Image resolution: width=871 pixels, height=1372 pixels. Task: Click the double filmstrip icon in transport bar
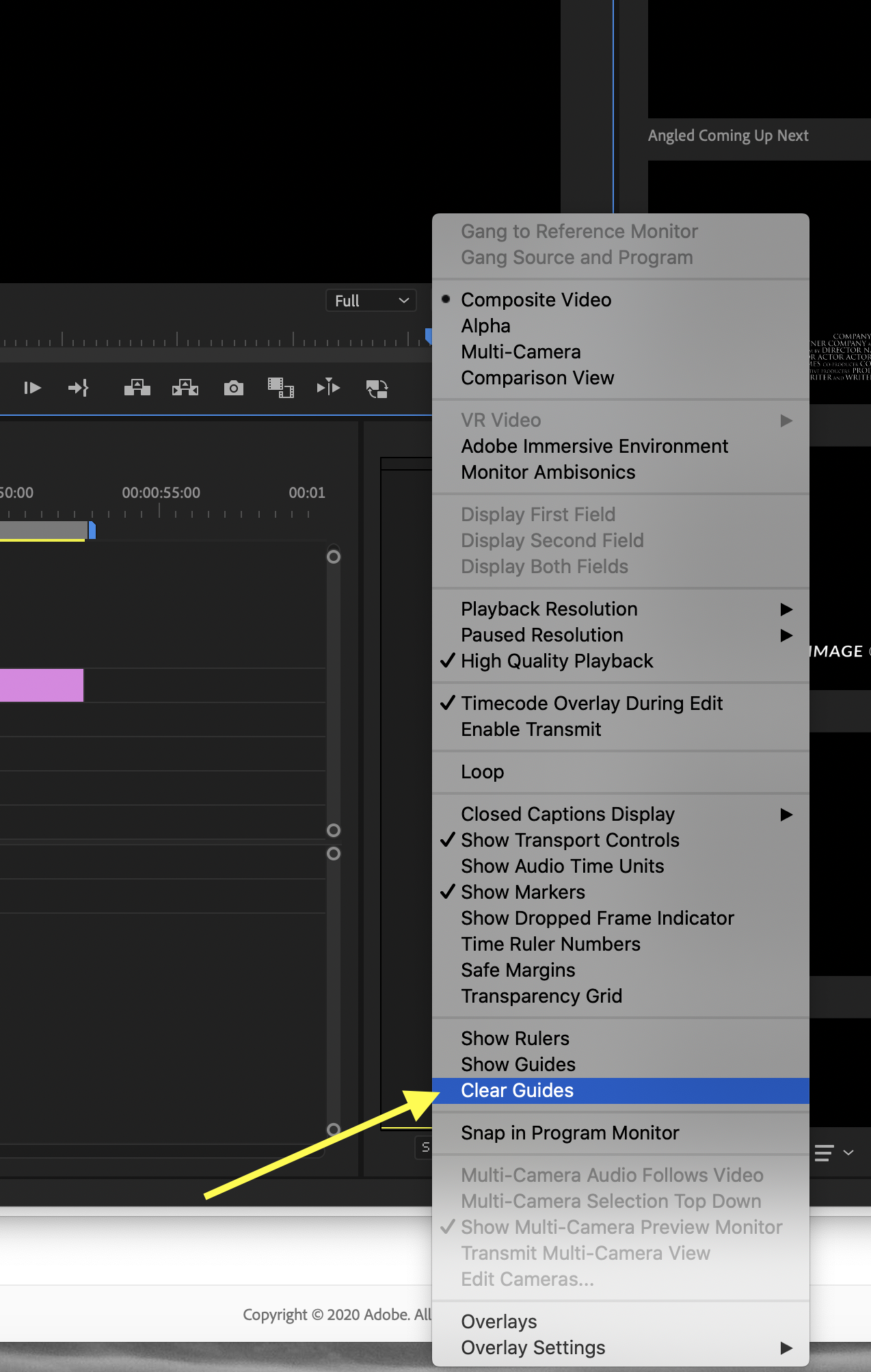[x=280, y=388]
